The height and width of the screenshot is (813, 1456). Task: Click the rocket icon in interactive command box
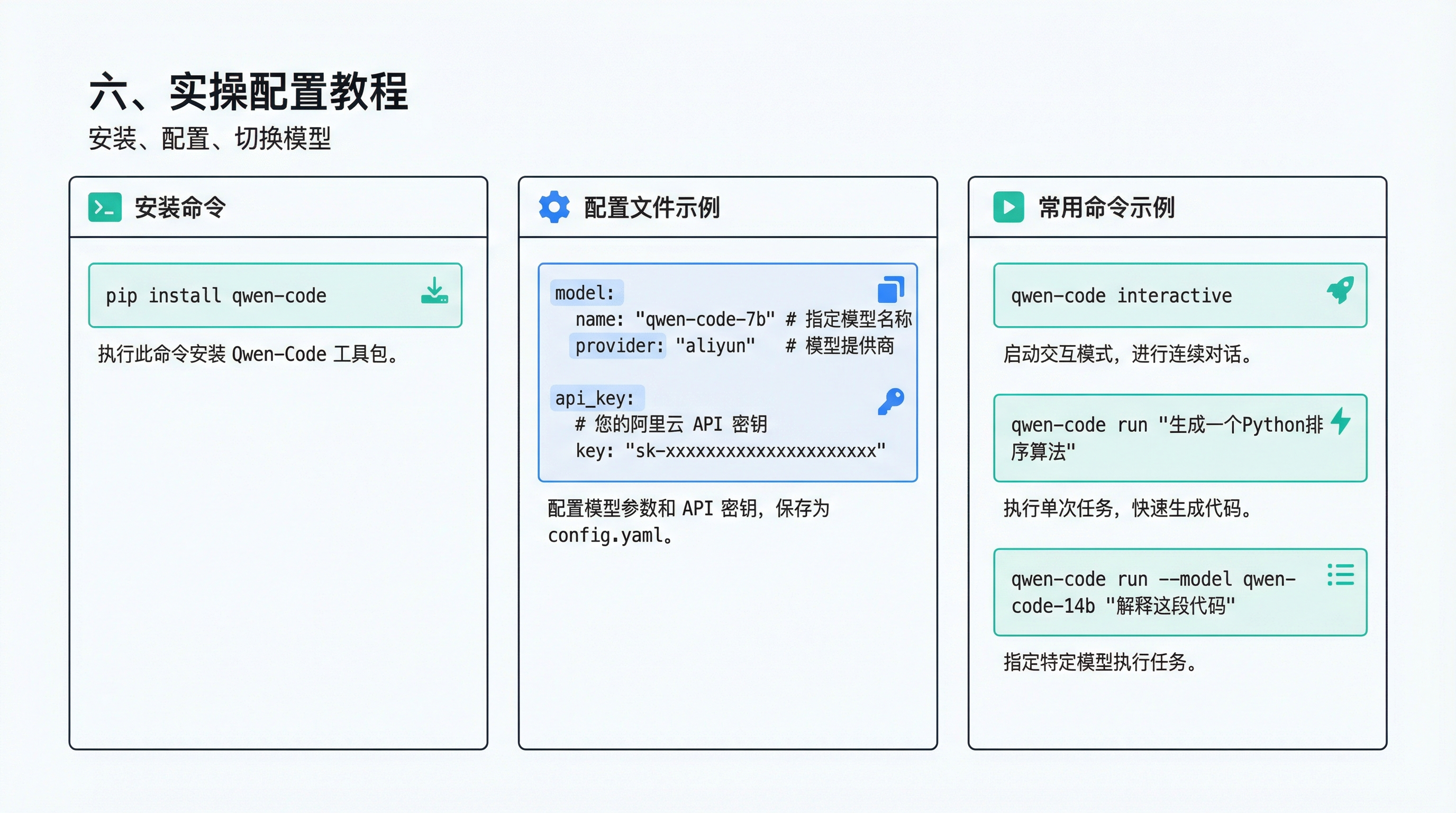[x=1340, y=290]
